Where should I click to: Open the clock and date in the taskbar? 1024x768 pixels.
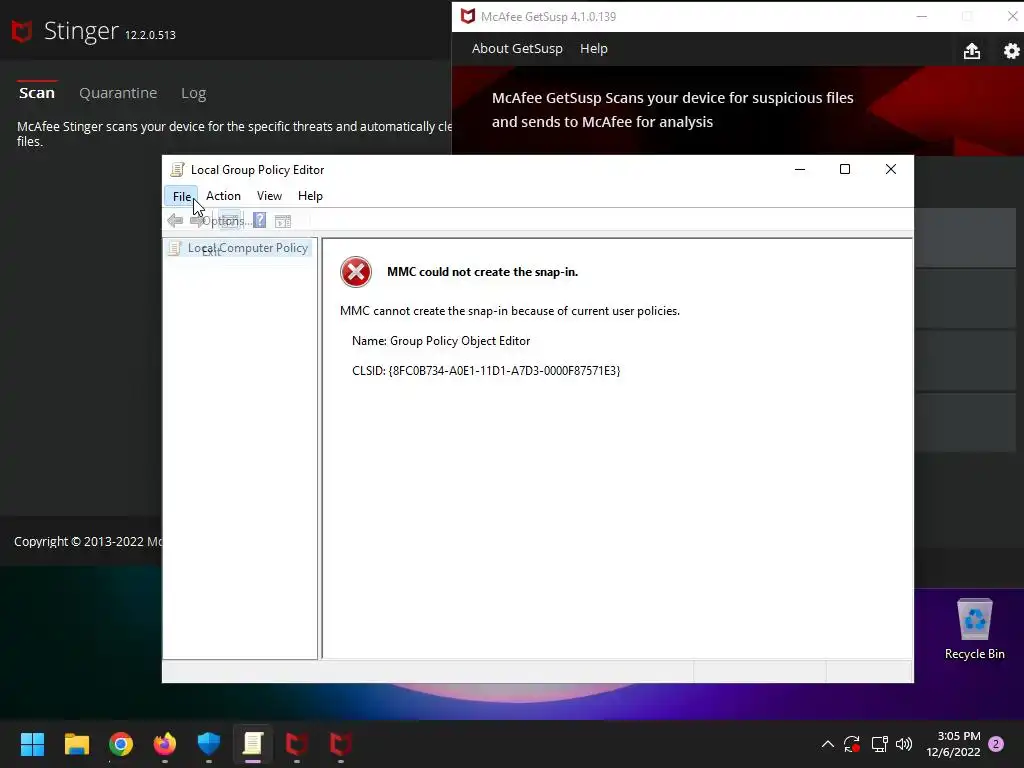point(953,744)
